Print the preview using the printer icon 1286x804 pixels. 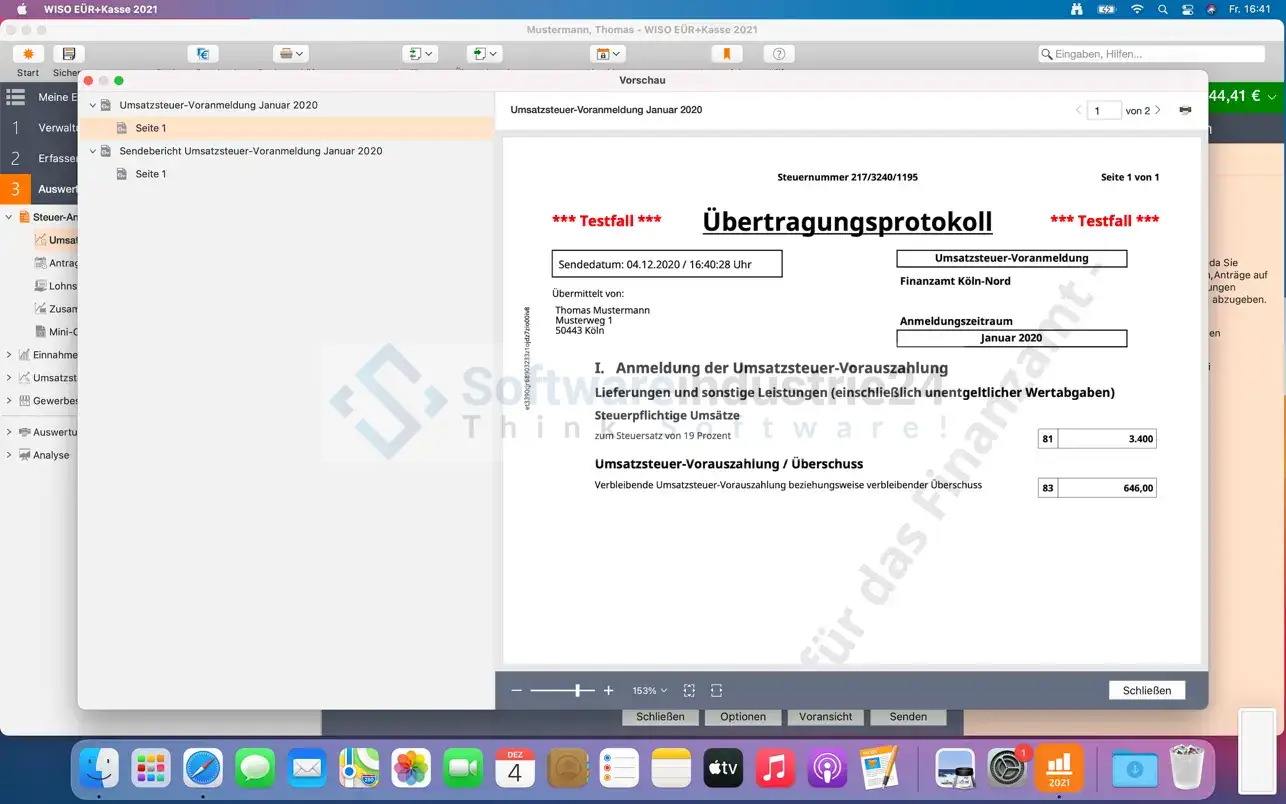pyautogui.click(x=1185, y=110)
